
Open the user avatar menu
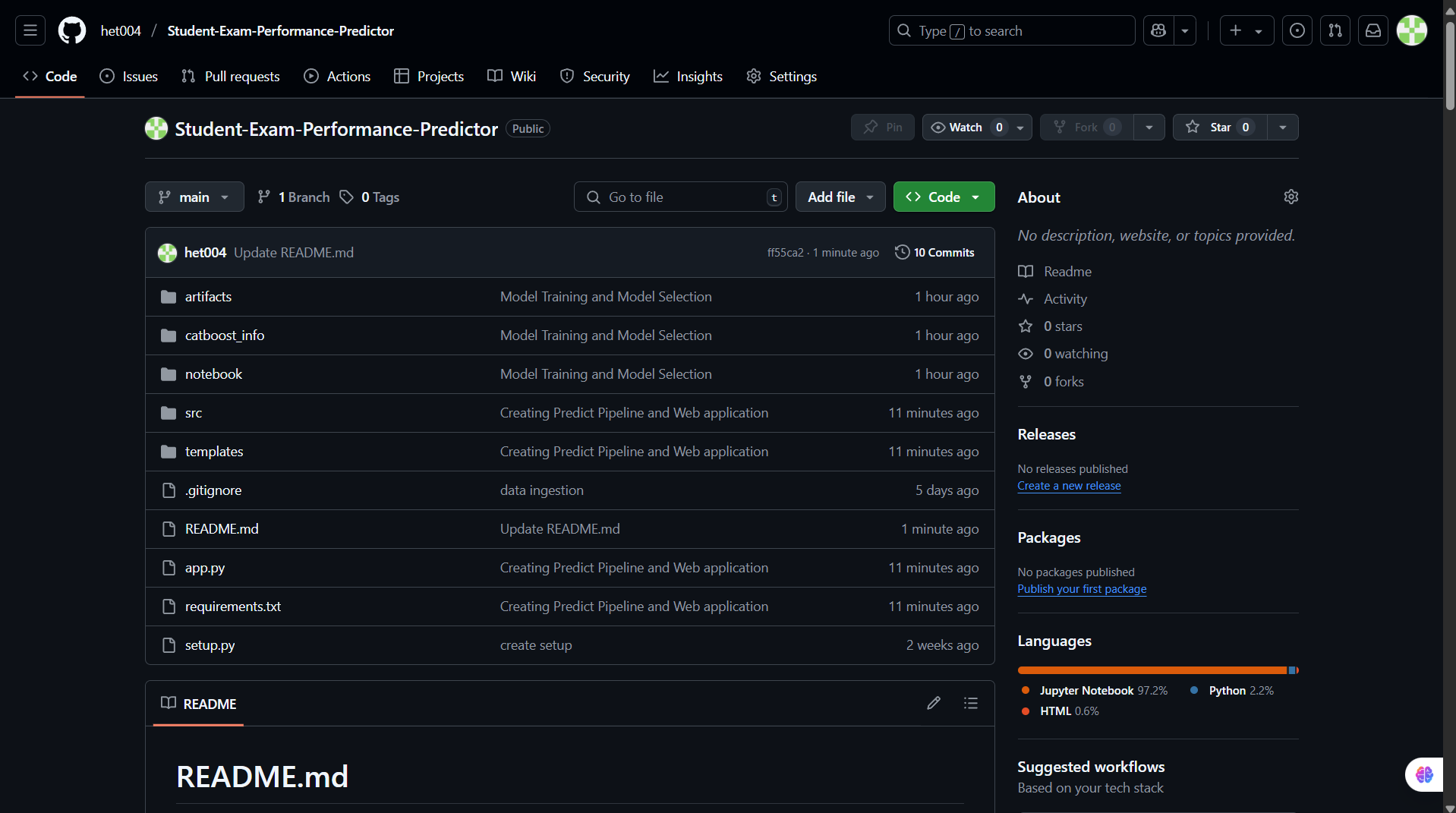(1412, 30)
